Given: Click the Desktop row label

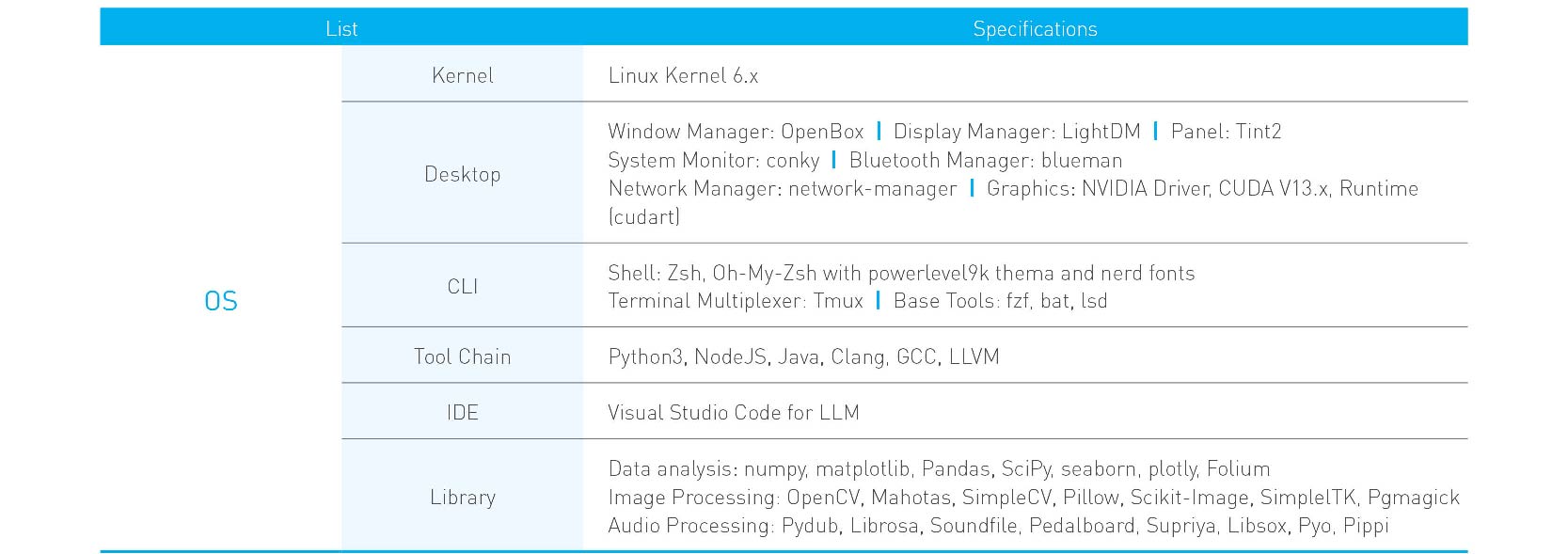Looking at the screenshot, I should [x=462, y=174].
